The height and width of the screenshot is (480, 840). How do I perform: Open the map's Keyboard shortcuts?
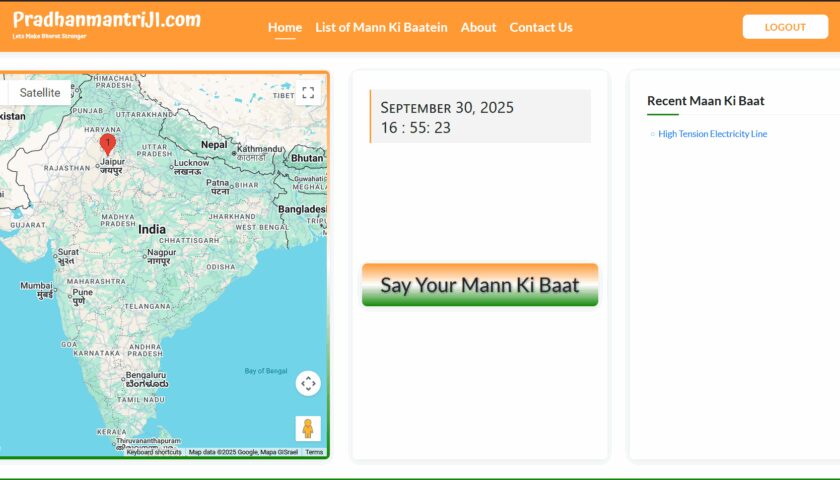(154, 452)
